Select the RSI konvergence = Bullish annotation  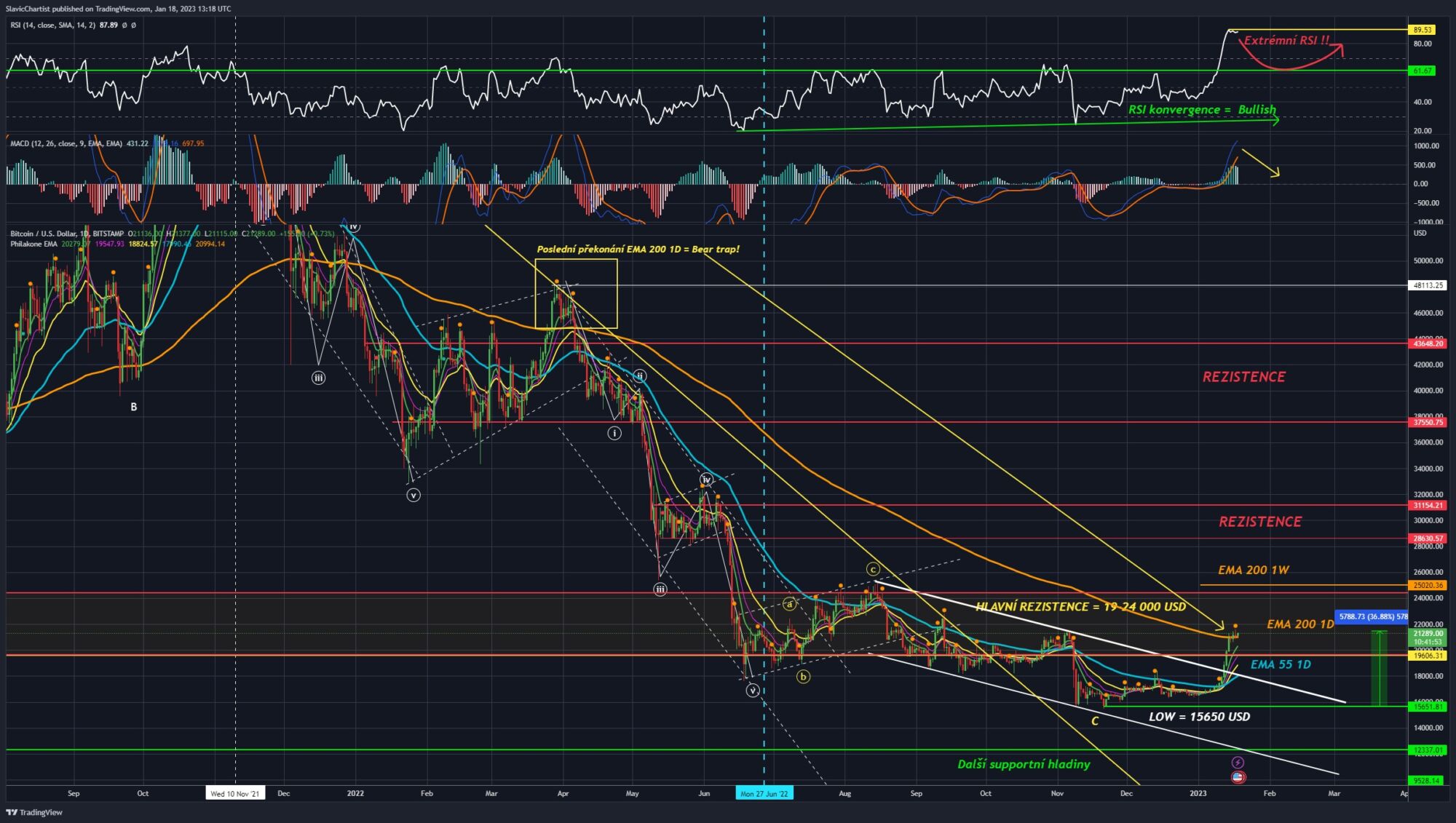1202,110
